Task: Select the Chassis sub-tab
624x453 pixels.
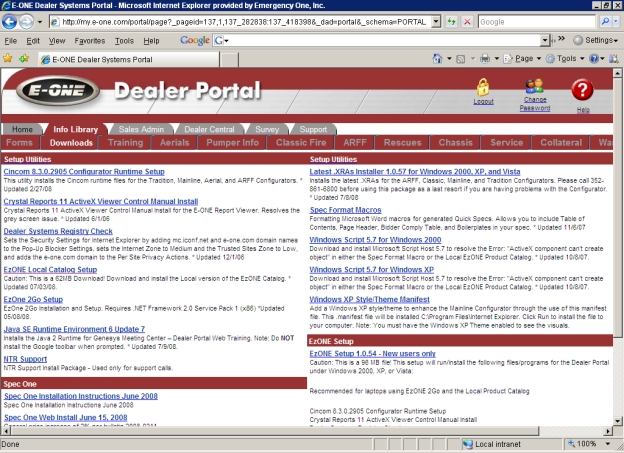Action: (x=455, y=143)
